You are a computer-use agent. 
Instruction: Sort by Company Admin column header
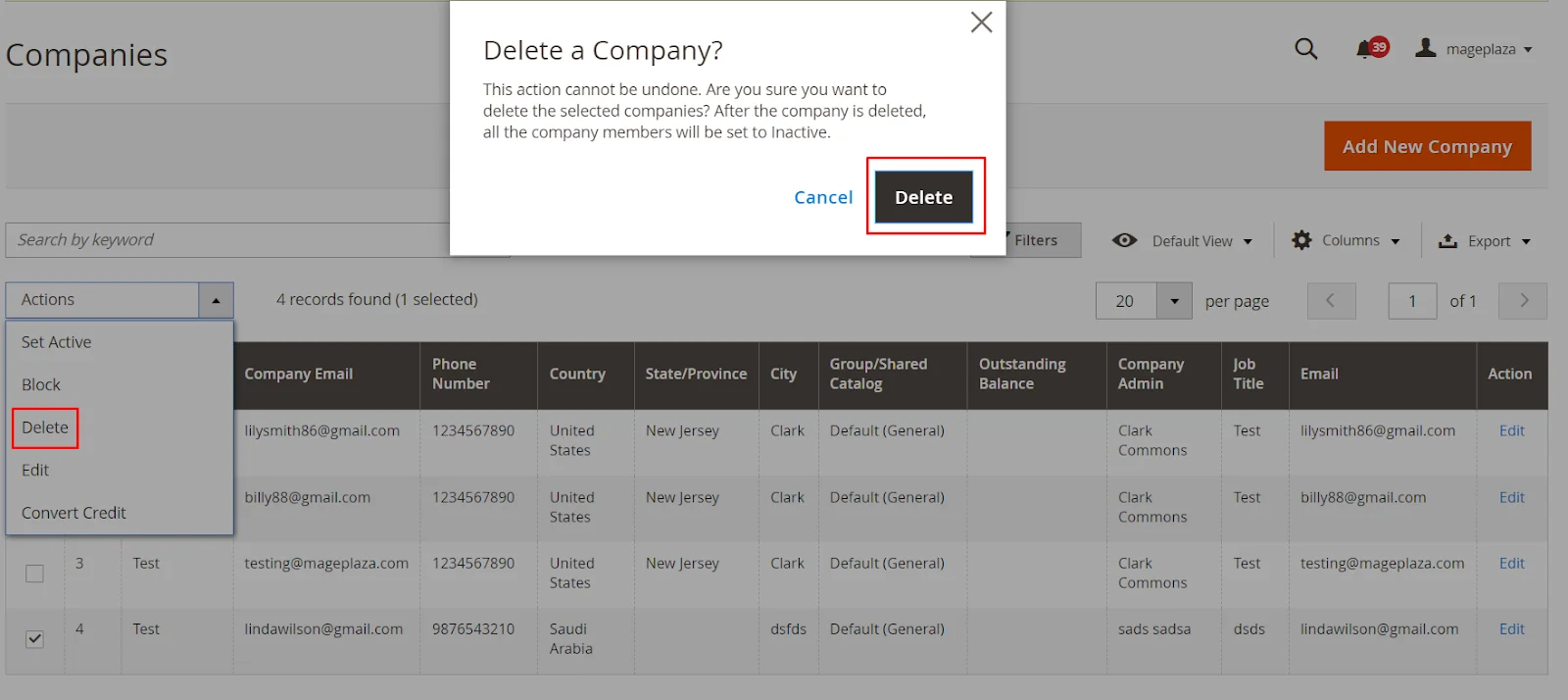1163,375
